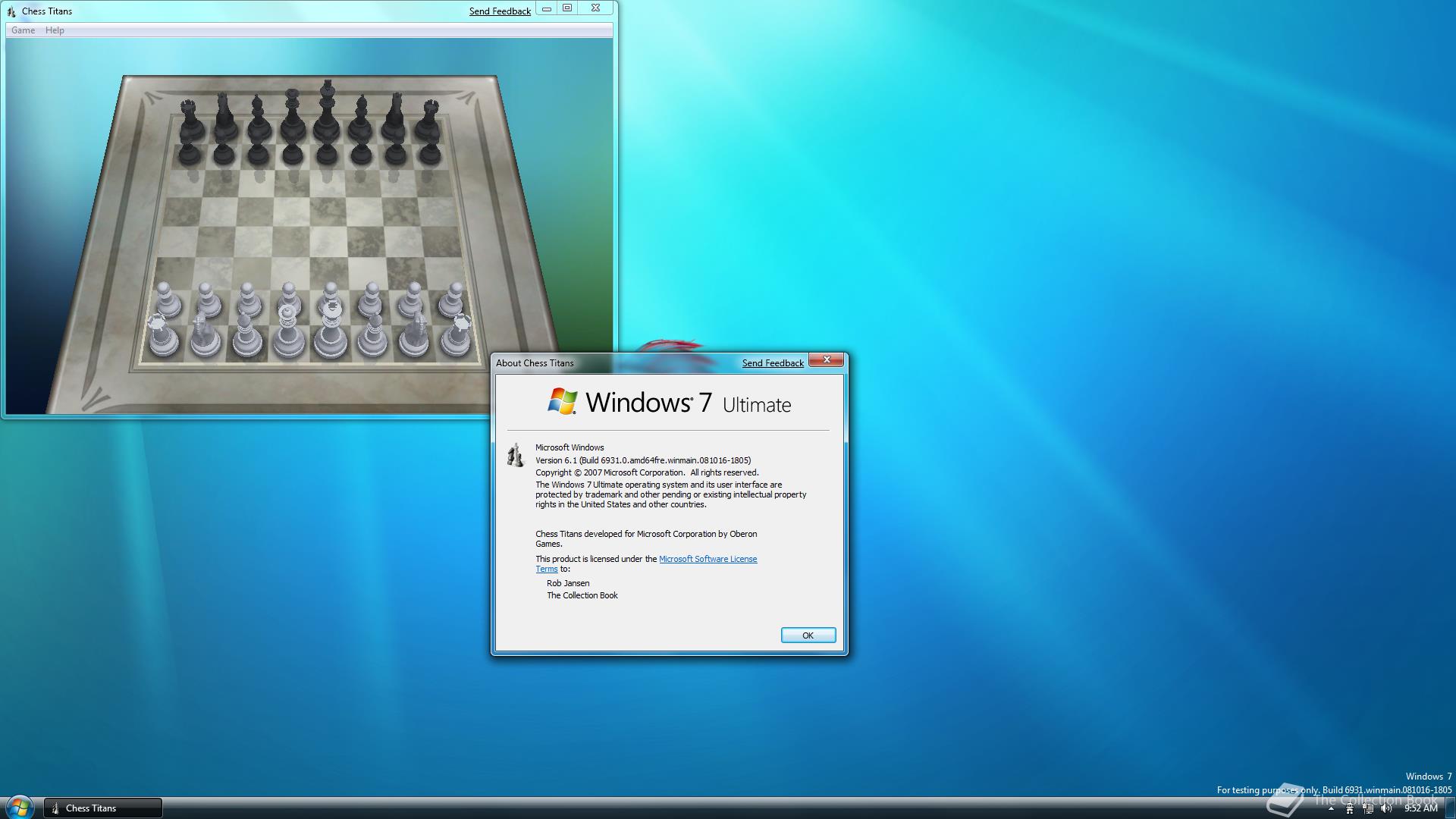Click the black pawn on e7
The image size is (1456, 819).
327,153
